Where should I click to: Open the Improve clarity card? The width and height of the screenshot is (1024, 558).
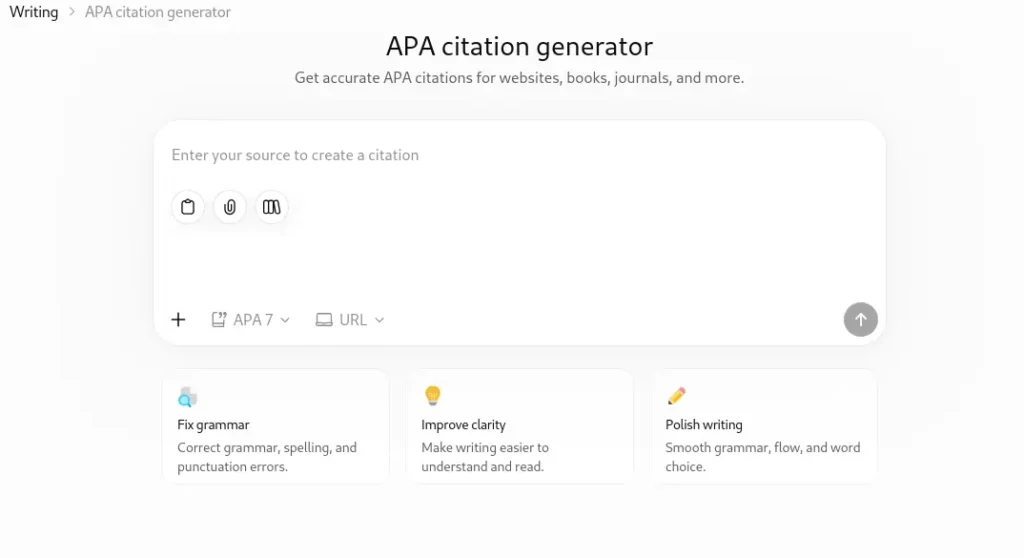(519, 427)
